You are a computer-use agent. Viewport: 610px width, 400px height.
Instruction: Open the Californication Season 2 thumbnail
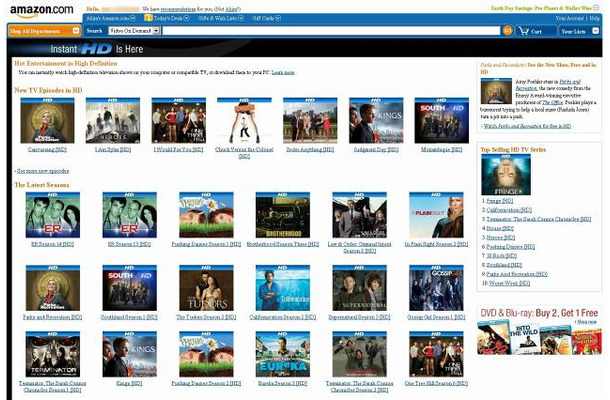[x=283, y=288]
